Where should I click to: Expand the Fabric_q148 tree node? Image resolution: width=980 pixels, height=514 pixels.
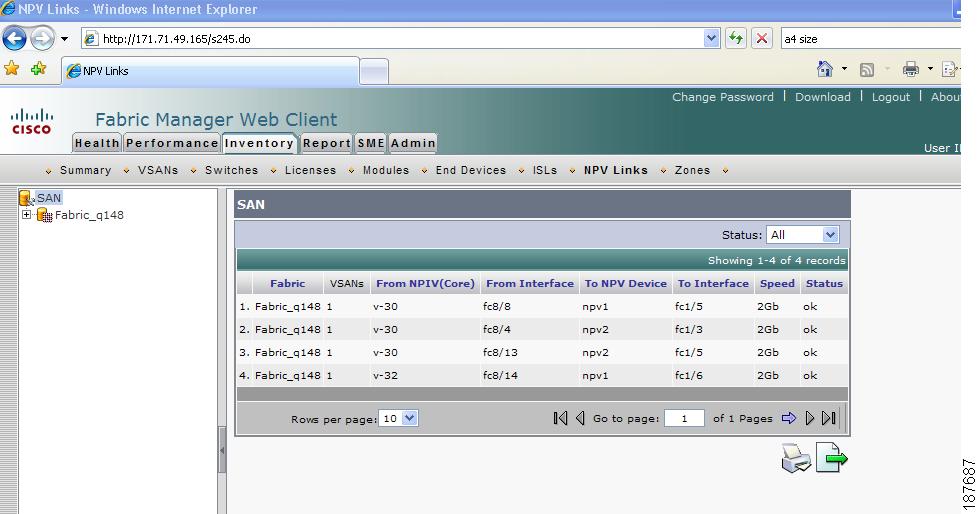[26, 214]
